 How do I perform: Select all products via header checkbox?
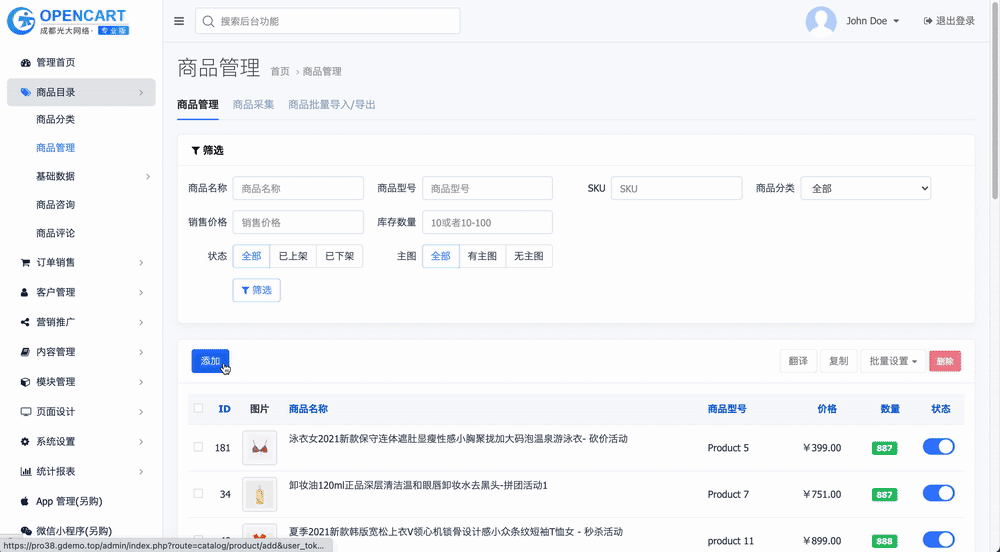click(x=198, y=408)
